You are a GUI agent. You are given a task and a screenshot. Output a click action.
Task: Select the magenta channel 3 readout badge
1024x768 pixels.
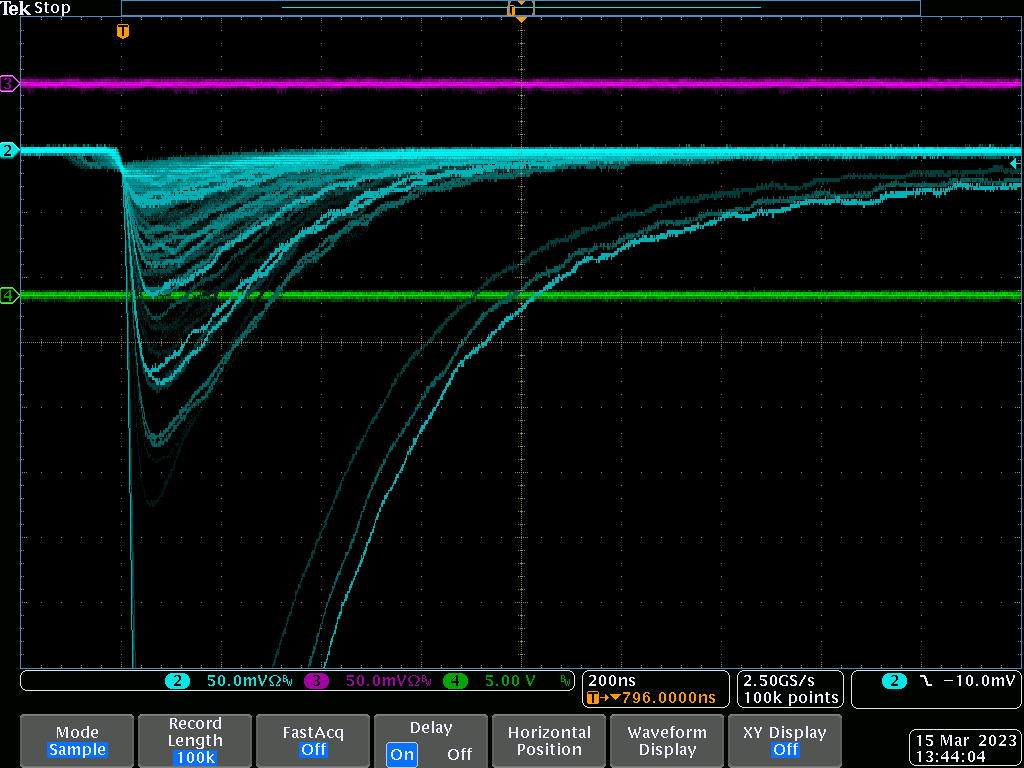tap(317, 681)
